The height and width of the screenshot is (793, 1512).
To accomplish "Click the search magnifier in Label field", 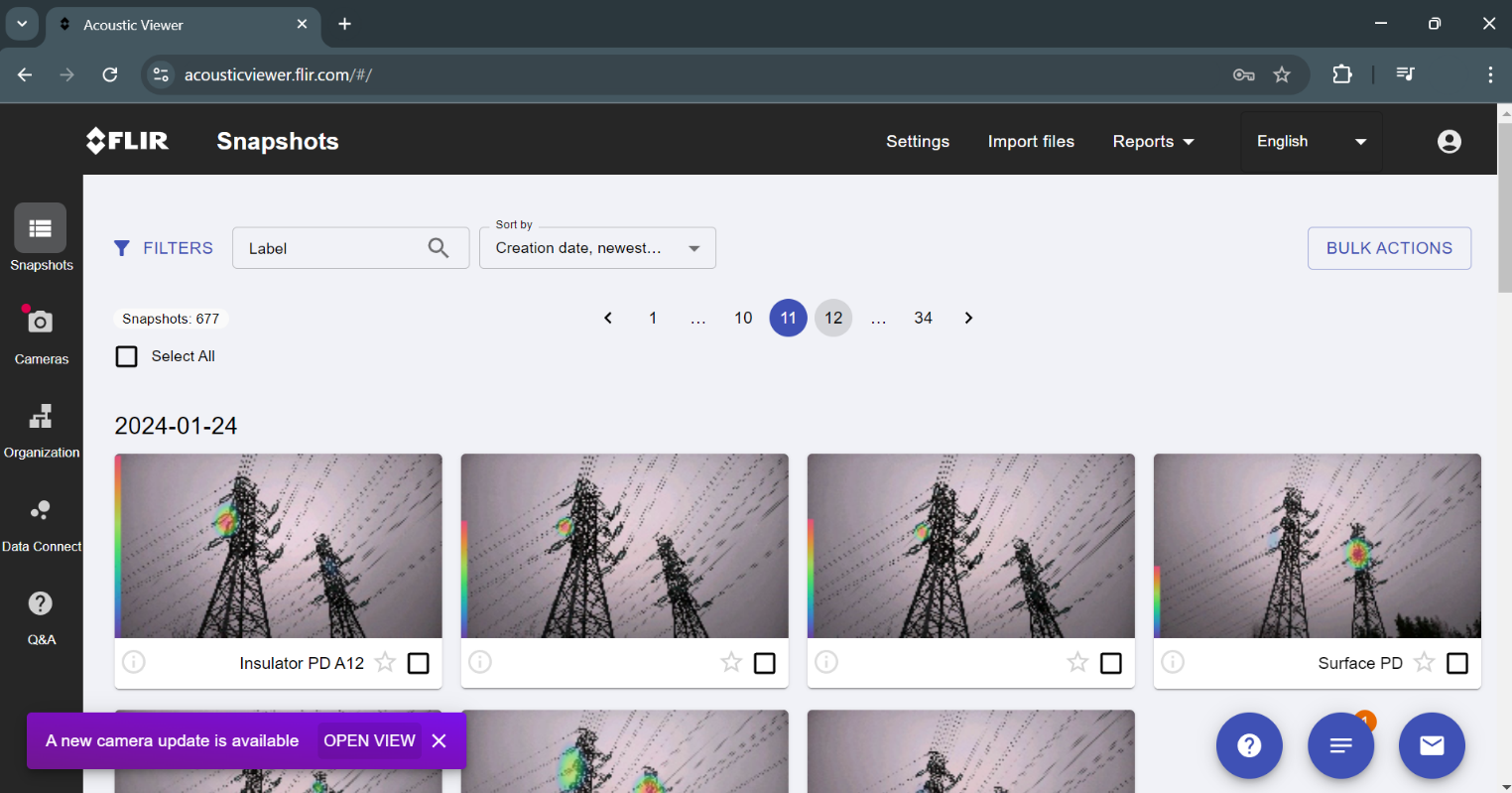I will pos(439,248).
